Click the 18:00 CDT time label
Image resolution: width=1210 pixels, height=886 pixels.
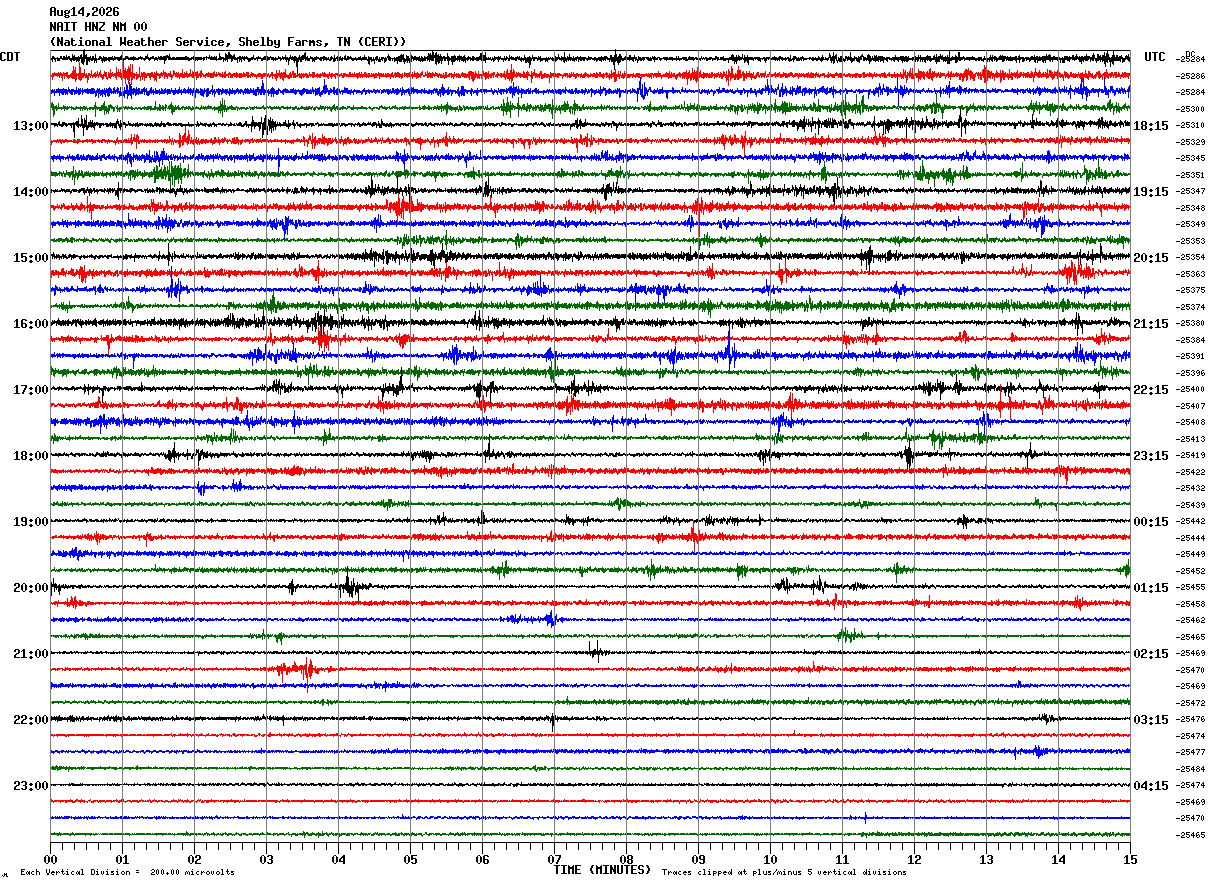(30, 455)
